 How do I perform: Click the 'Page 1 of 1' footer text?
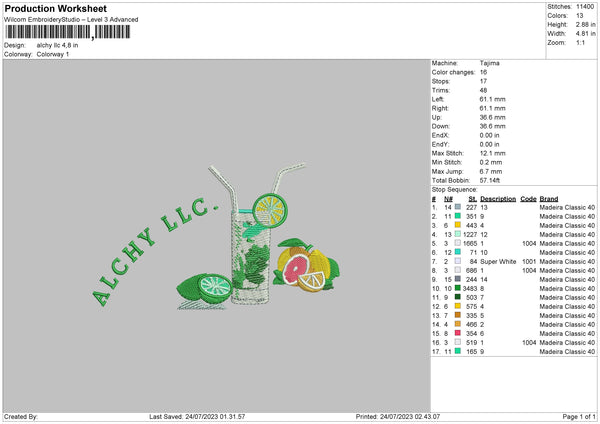pos(579,416)
